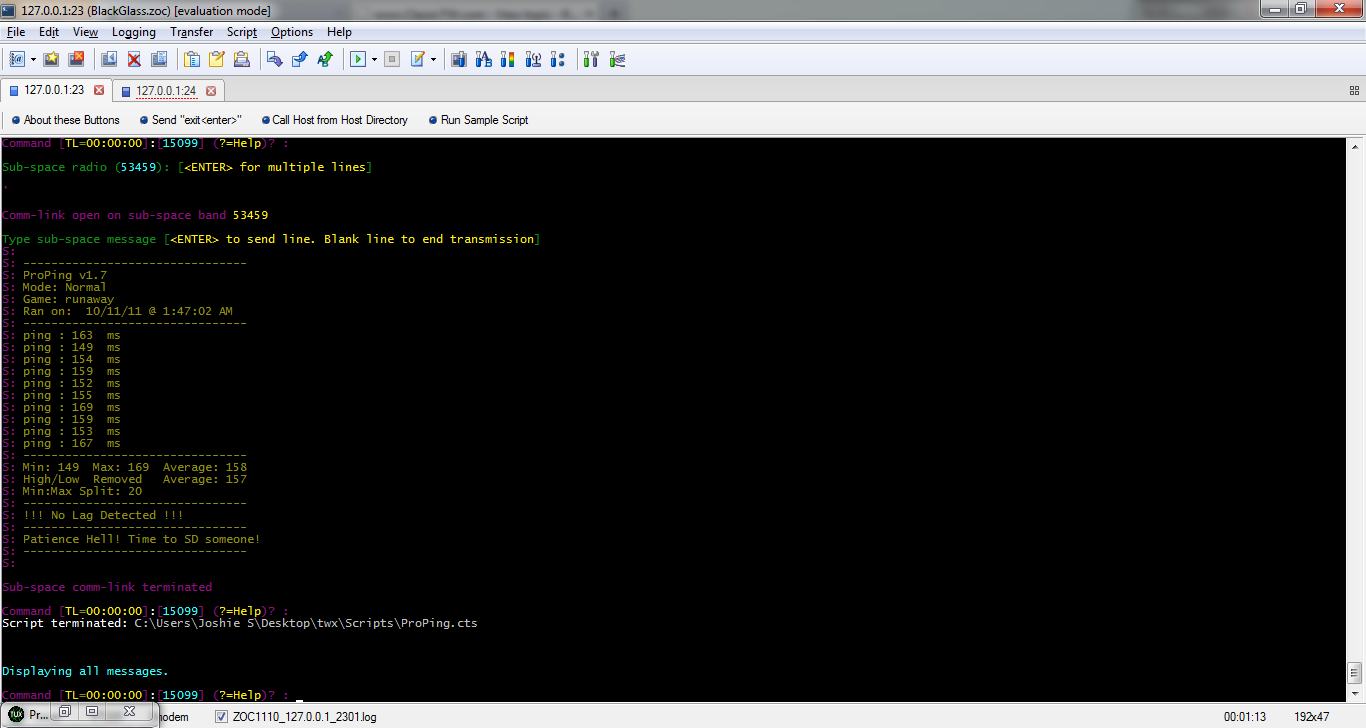The width and height of the screenshot is (1366, 728).
Task: Expand the run-script dropdown arrow
Action: pyautogui.click(x=374, y=59)
